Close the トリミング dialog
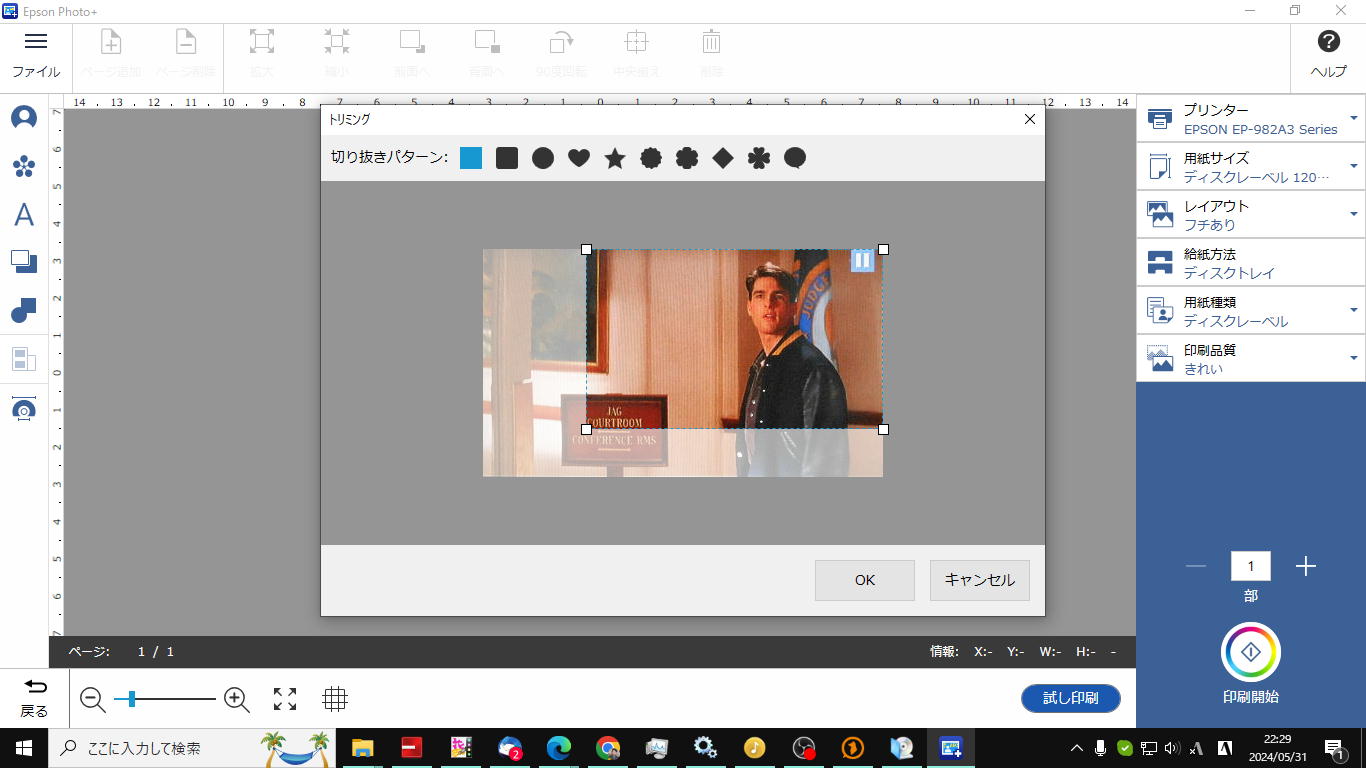This screenshot has height=768, width=1366. 1030,119
